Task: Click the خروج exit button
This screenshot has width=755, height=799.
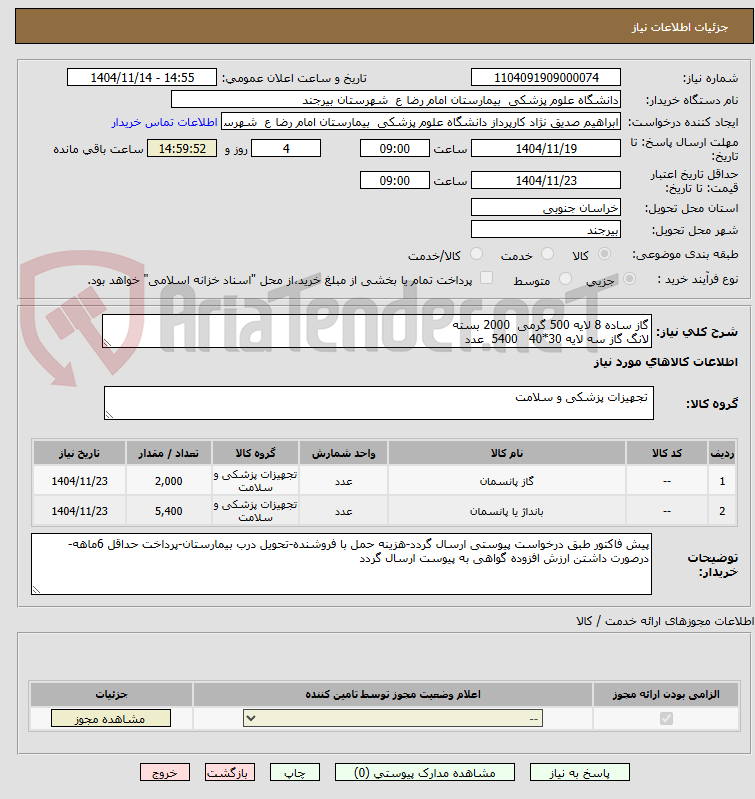Action: tap(165, 773)
